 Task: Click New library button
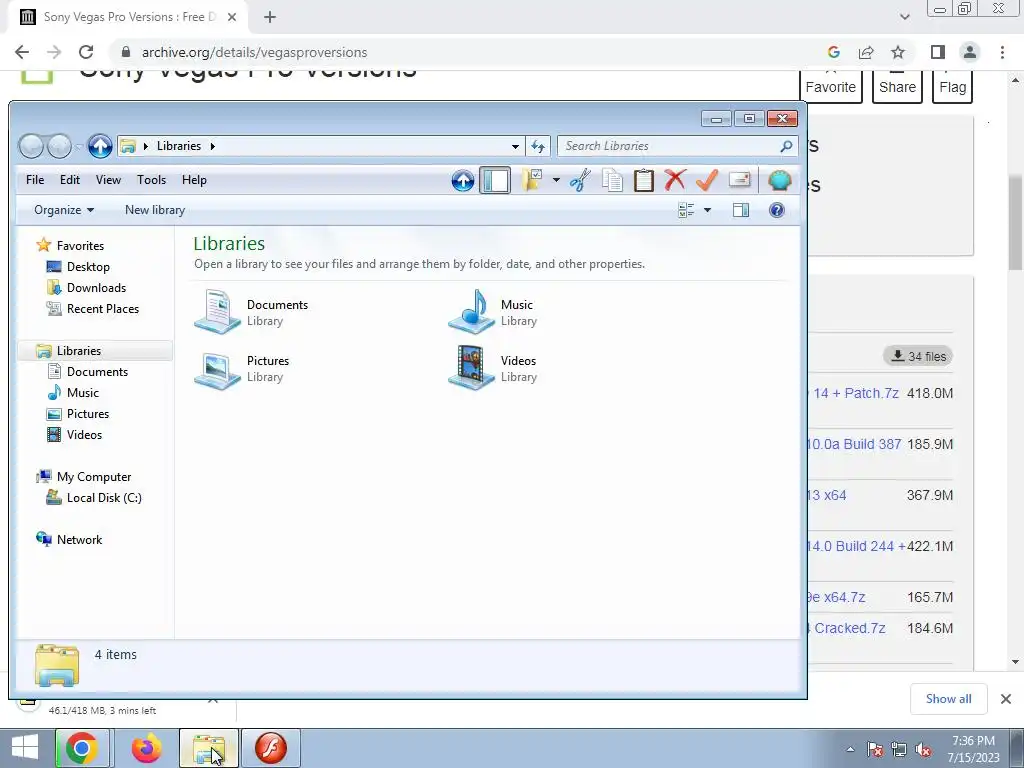155,210
